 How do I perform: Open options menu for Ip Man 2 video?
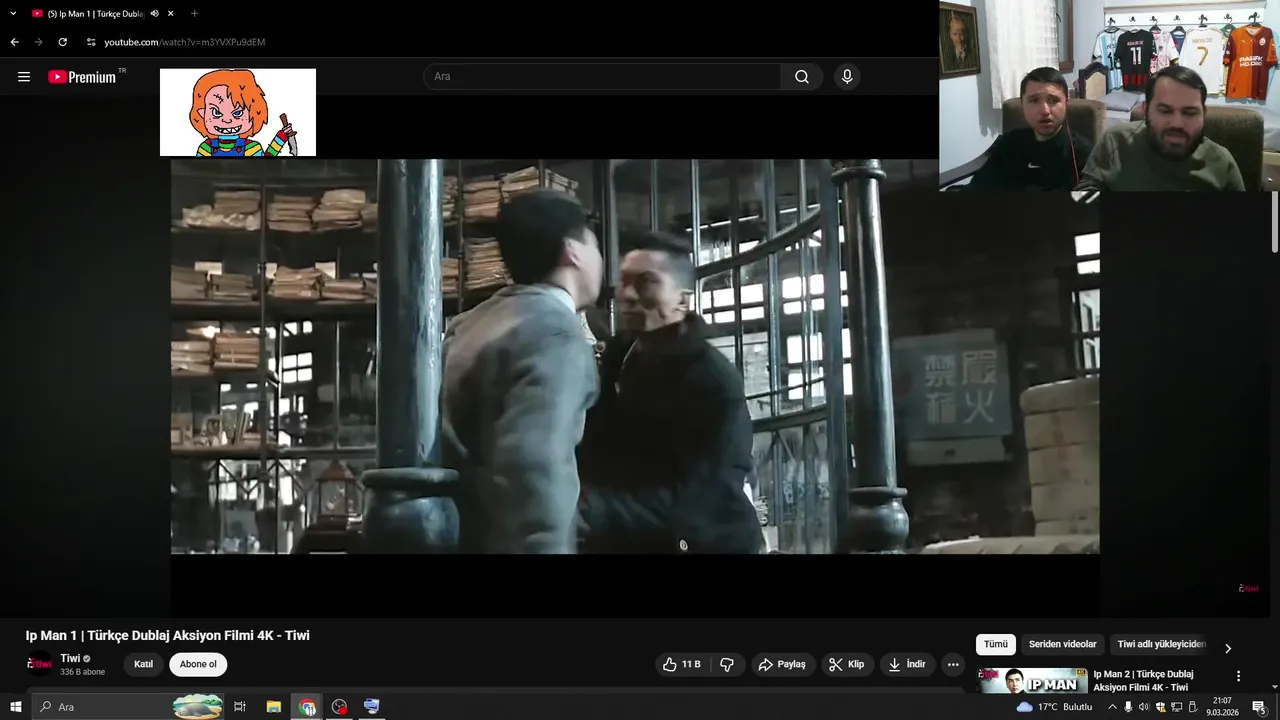click(1238, 676)
